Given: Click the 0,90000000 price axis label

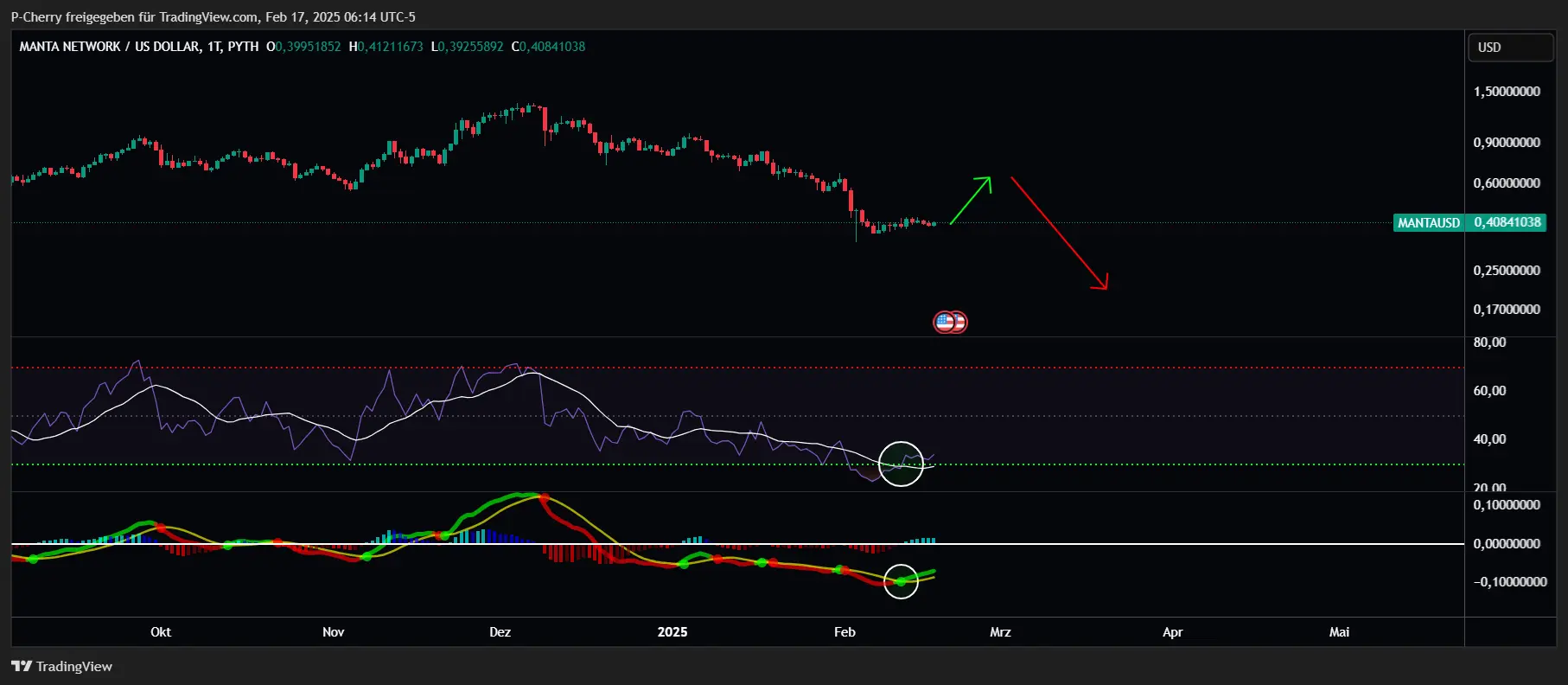Looking at the screenshot, I should [x=1507, y=143].
